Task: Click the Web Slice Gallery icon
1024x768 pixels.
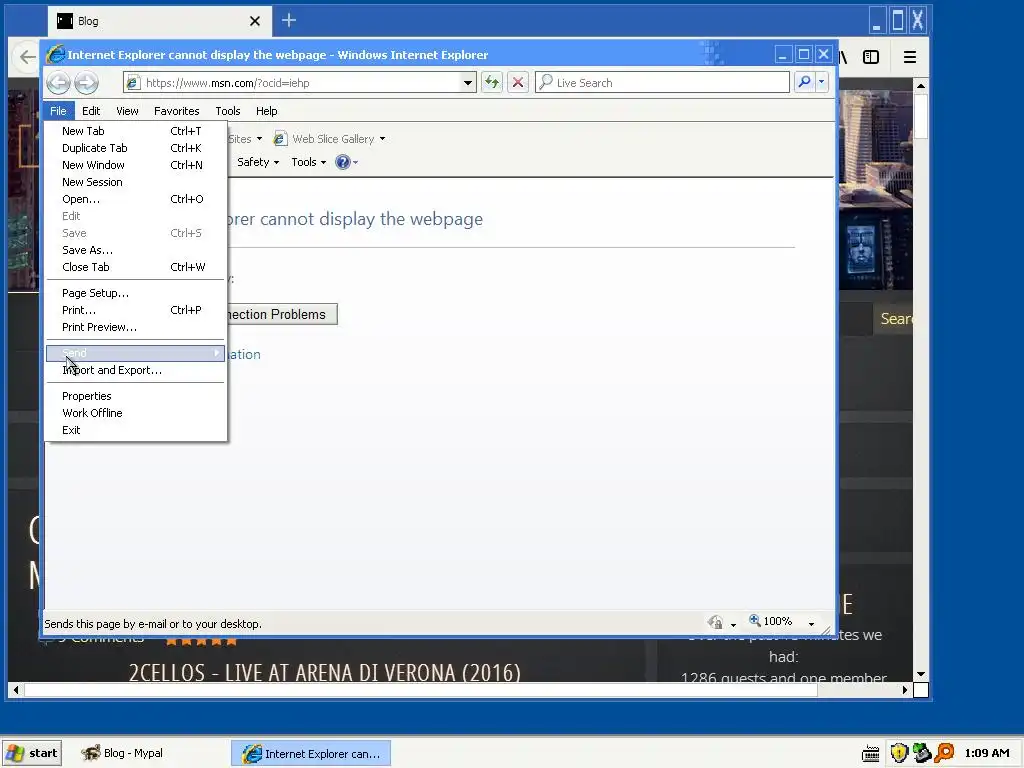Action: pyautogui.click(x=280, y=138)
